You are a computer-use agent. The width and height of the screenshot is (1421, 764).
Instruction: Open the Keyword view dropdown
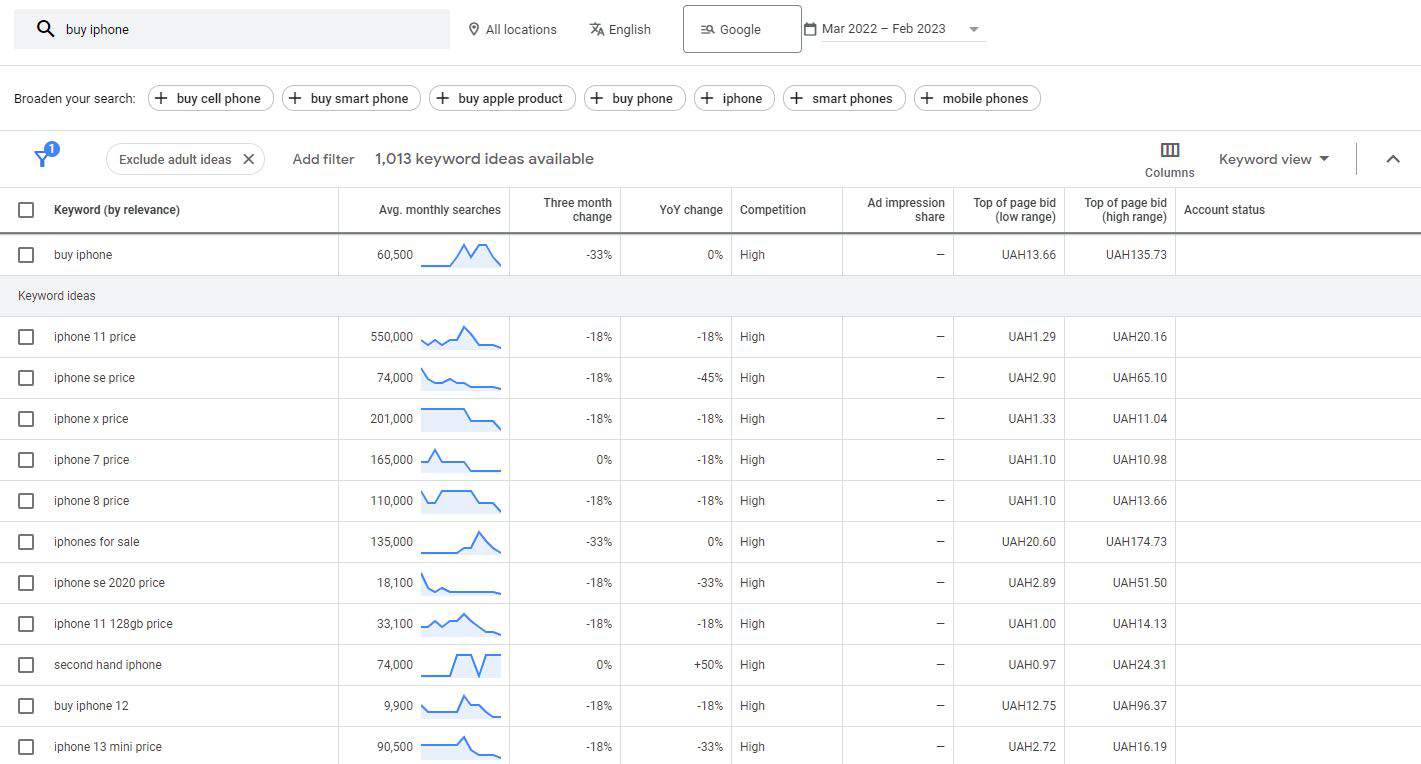tap(1274, 159)
